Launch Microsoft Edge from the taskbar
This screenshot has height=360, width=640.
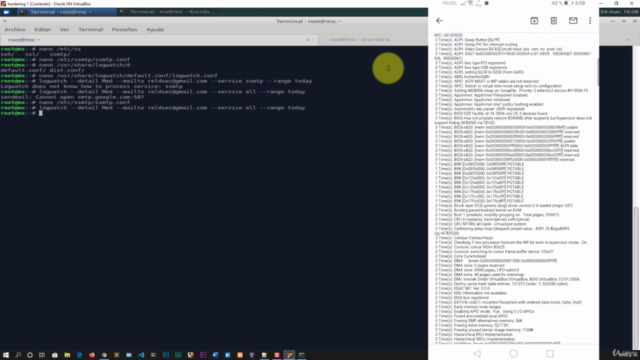(x=80, y=355)
